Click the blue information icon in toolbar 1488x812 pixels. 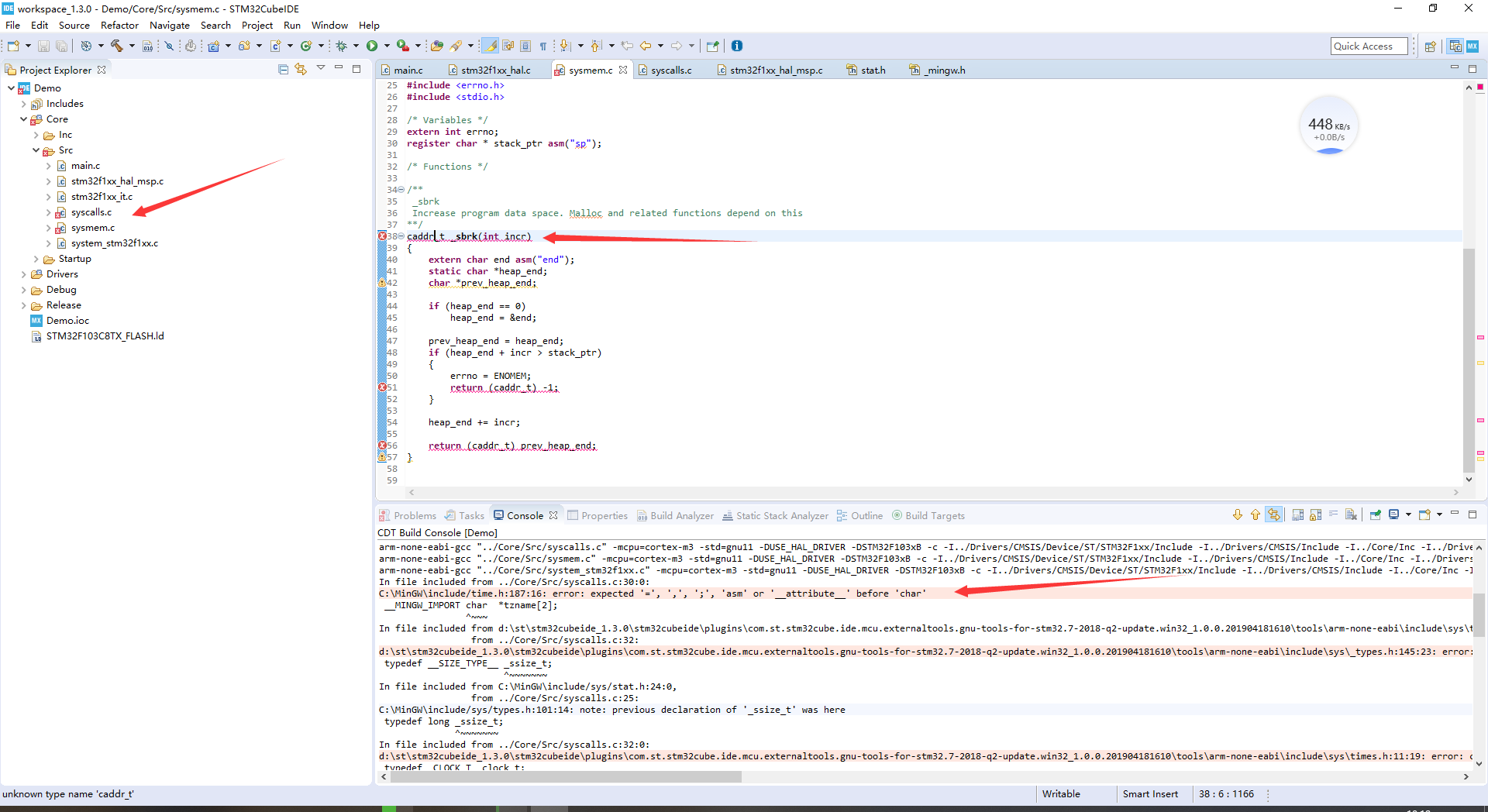click(x=737, y=46)
